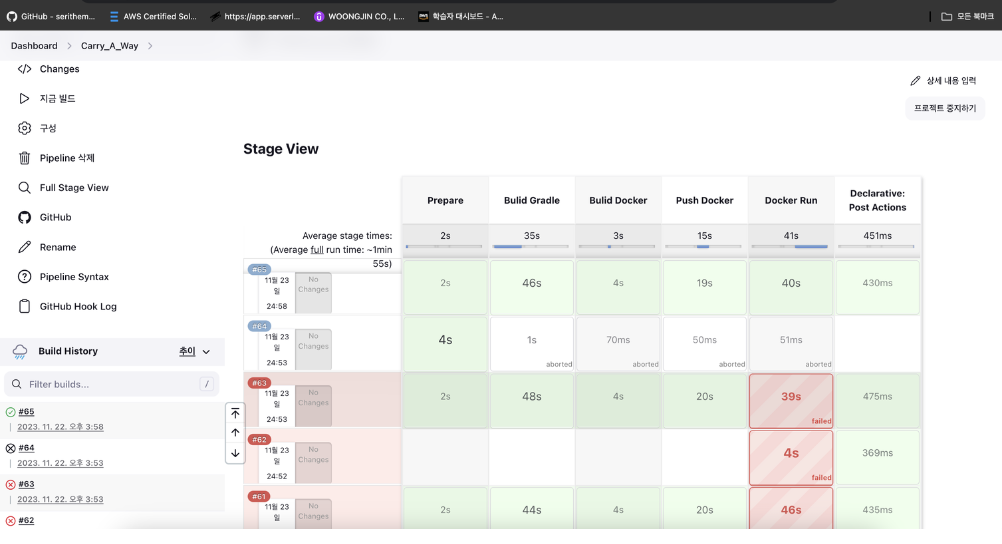Screen dimensions: 1002x544
Task: Open the 학습자 대시보드 bookmark
Action: click(461, 17)
